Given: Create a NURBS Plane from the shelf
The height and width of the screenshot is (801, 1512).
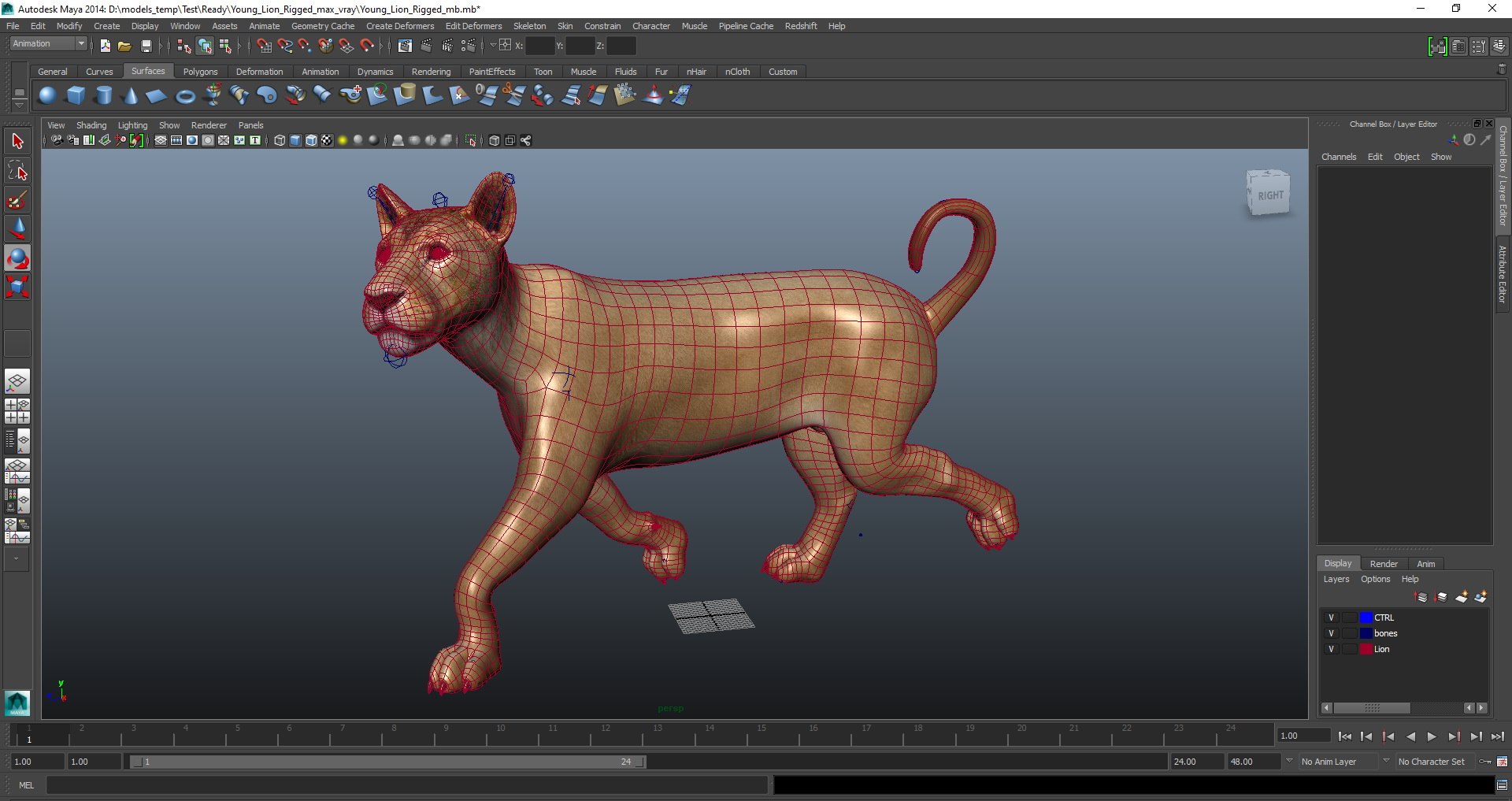Looking at the screenshot, I should [x=157, y=96].
